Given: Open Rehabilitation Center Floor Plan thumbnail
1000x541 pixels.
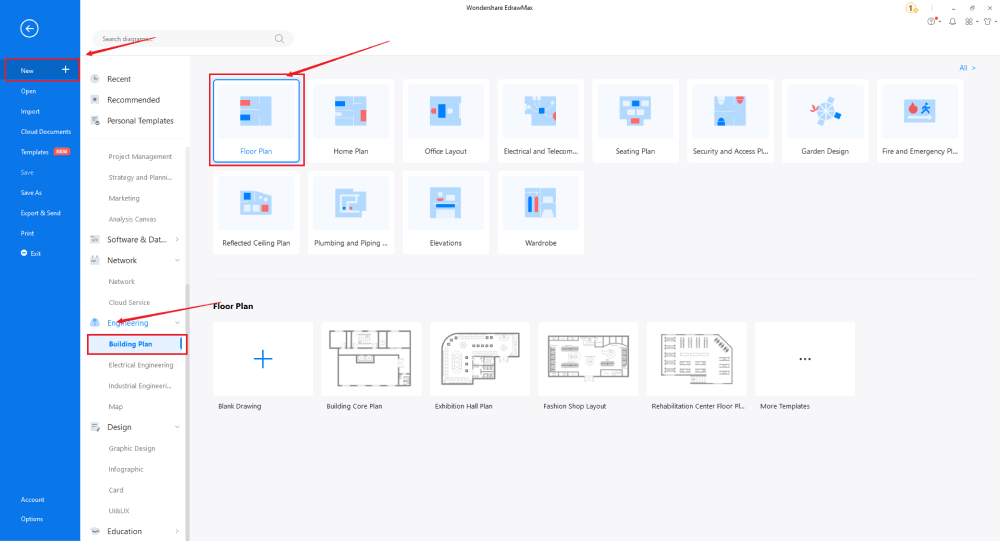Looking at the screenshot, I should point(696,359).
